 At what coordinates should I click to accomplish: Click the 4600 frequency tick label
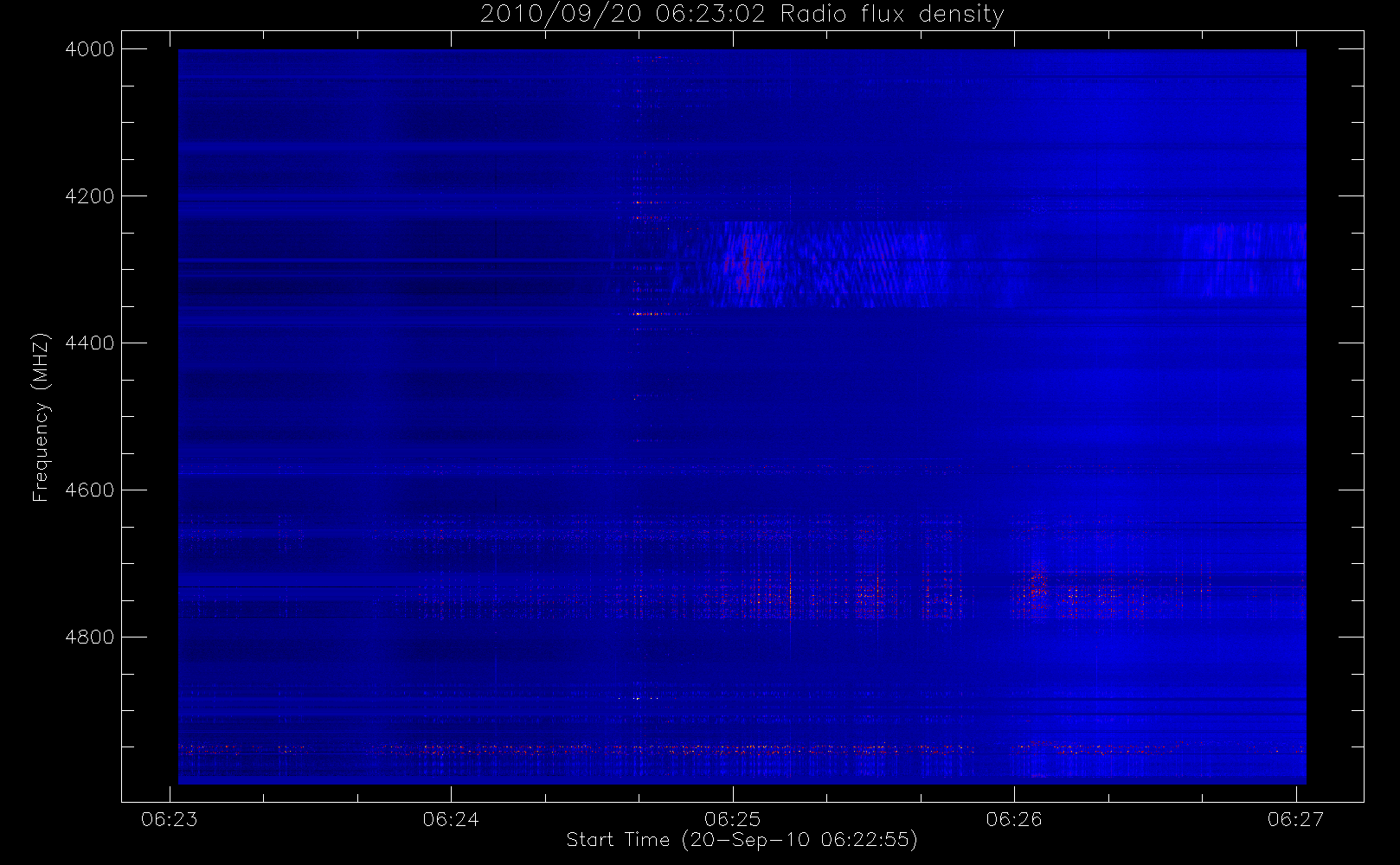[x=90, y=490]
